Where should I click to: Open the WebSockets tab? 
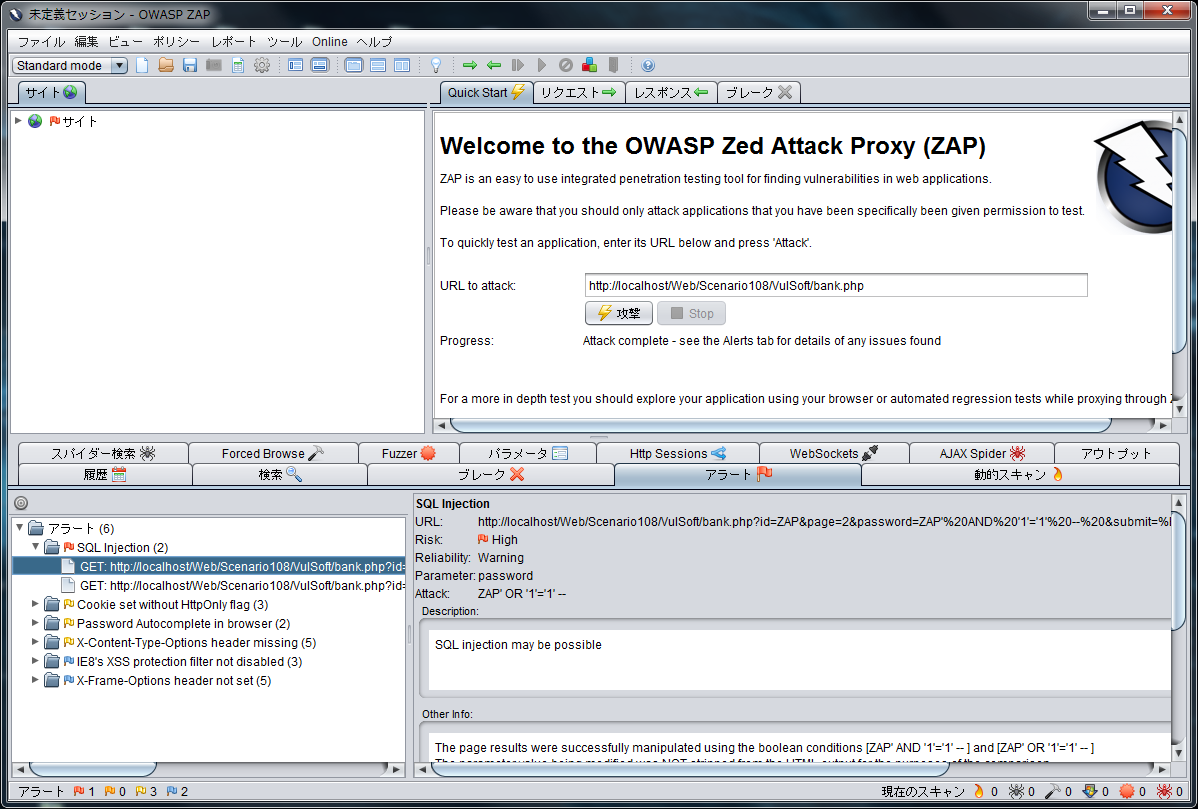[x=834, y=453]
